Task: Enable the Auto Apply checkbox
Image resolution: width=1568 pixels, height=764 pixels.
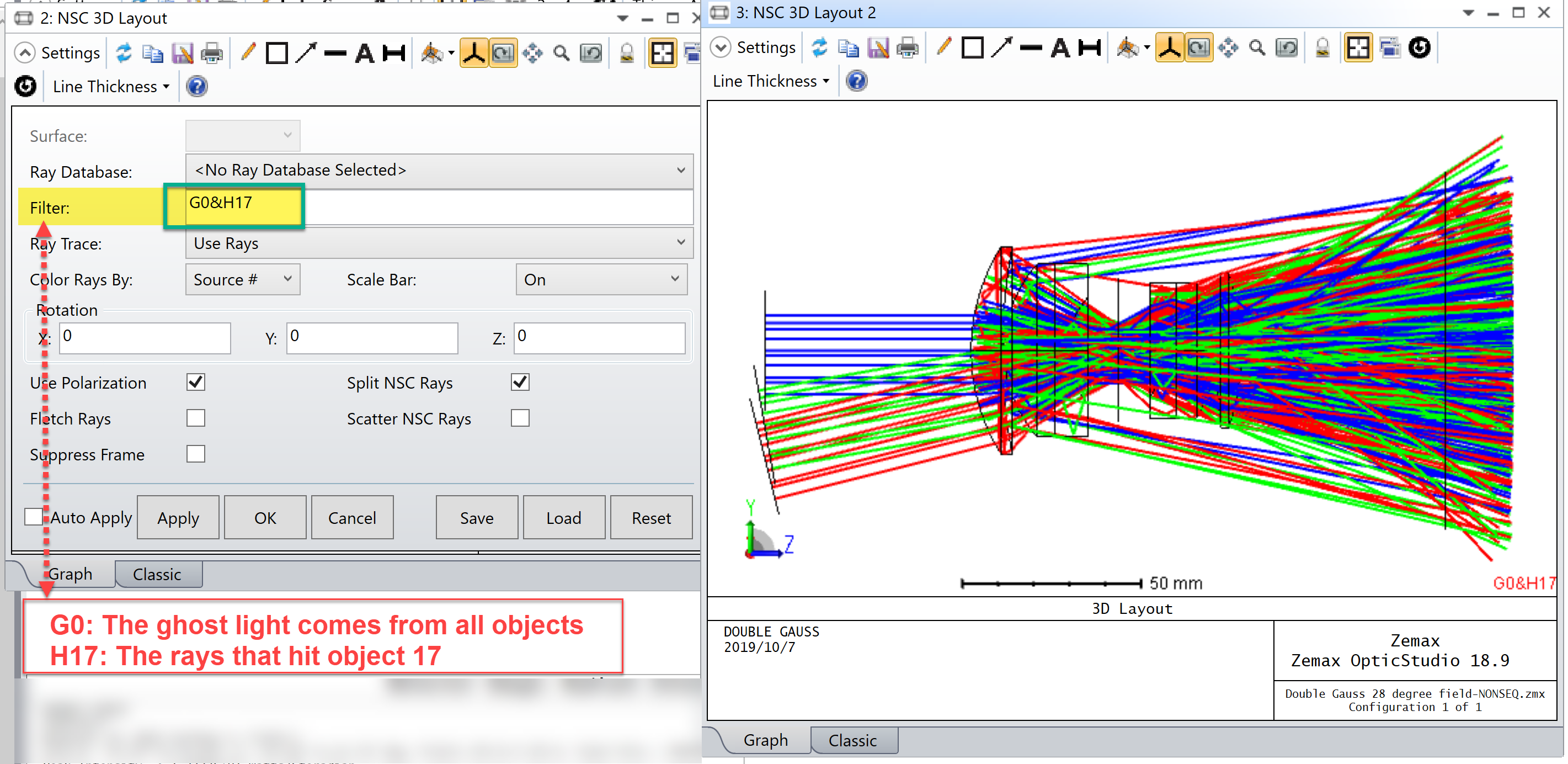Action: (34, 517)
